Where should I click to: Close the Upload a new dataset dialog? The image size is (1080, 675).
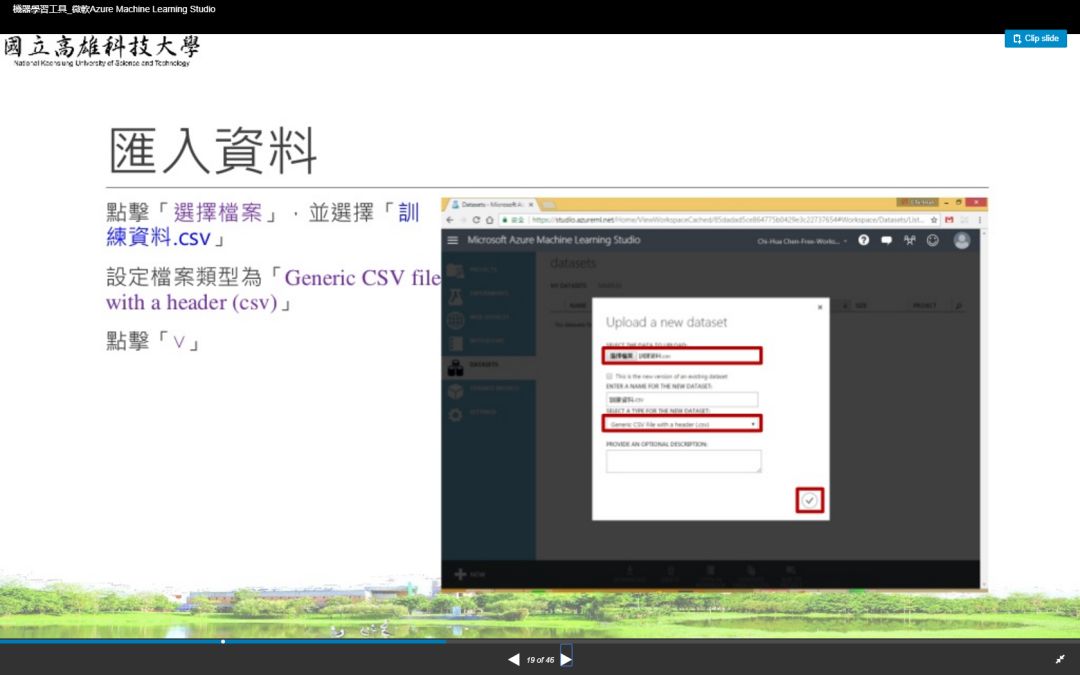pos(820,307)
